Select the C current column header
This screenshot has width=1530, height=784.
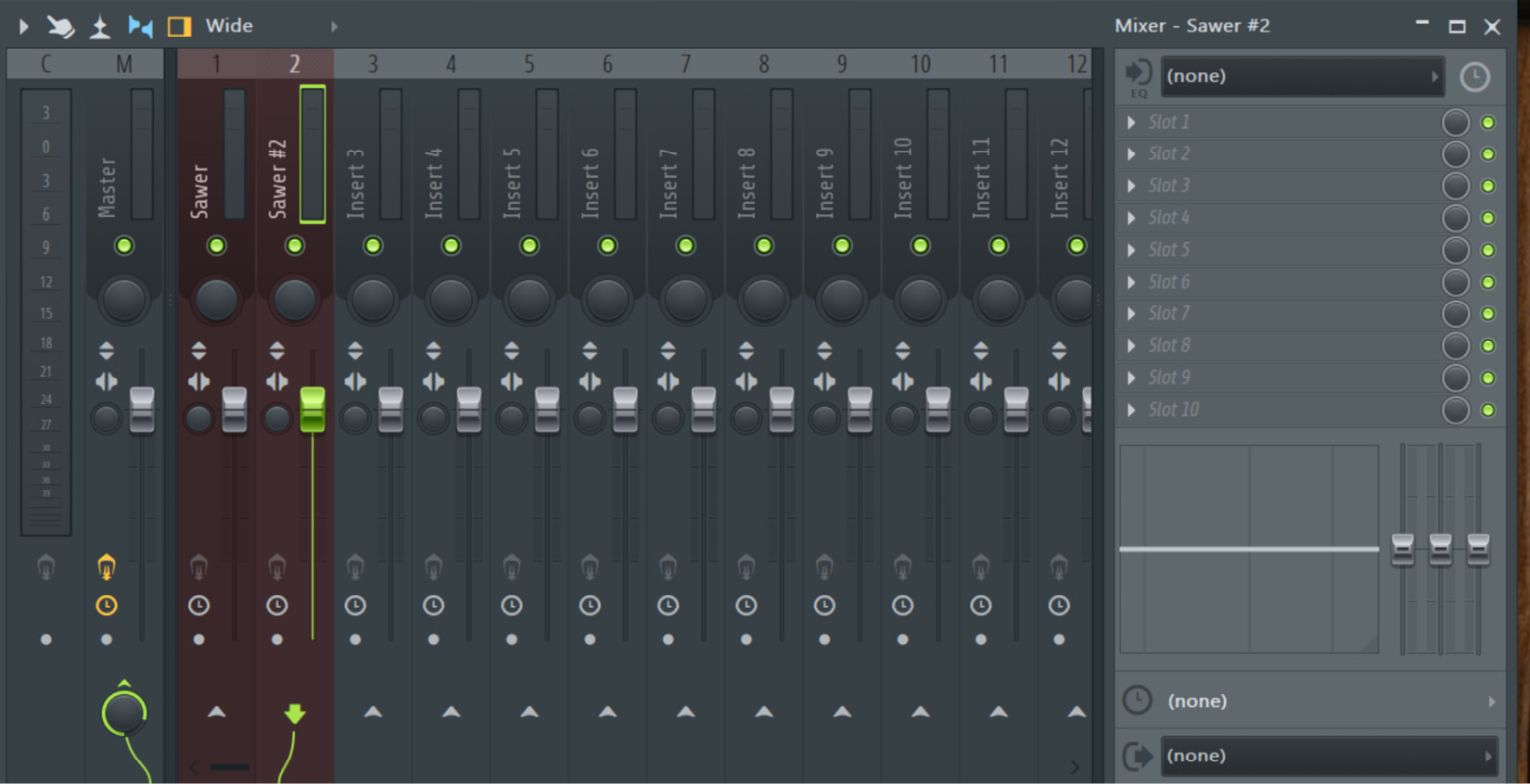45,64
